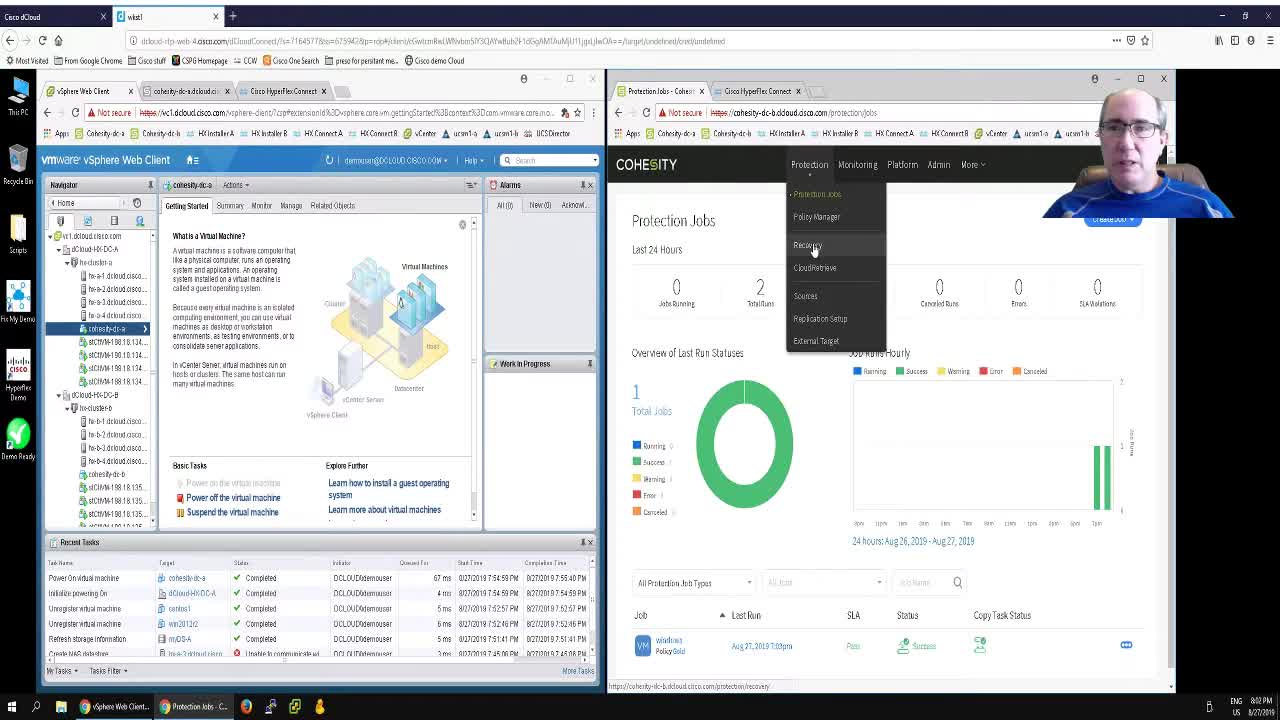
Task: Collapse dCloud-HX-DC-A datacenter node
Action: coord(59,250)
